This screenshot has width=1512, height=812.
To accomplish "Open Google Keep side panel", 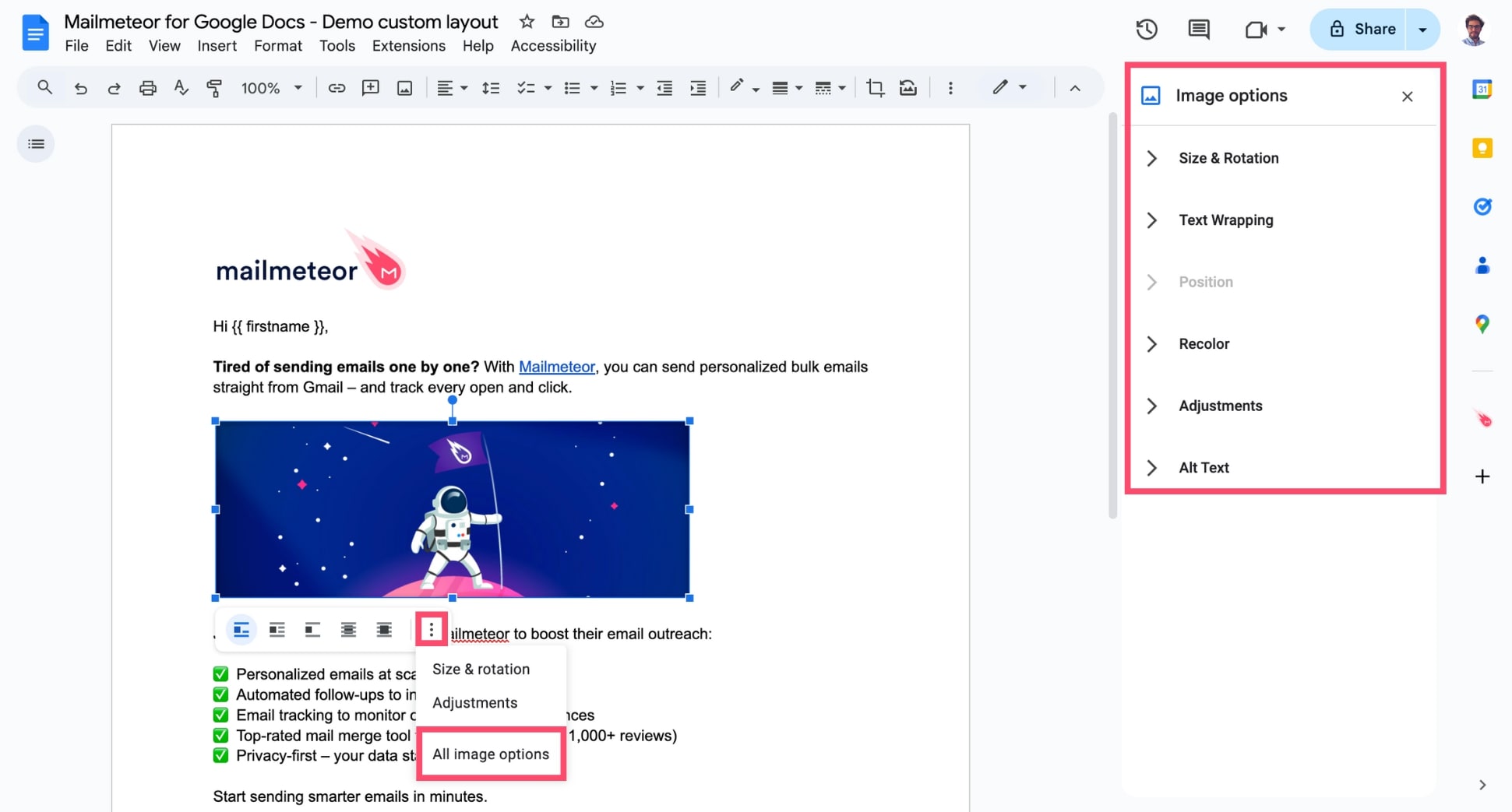I will [x=1482, y=148].
